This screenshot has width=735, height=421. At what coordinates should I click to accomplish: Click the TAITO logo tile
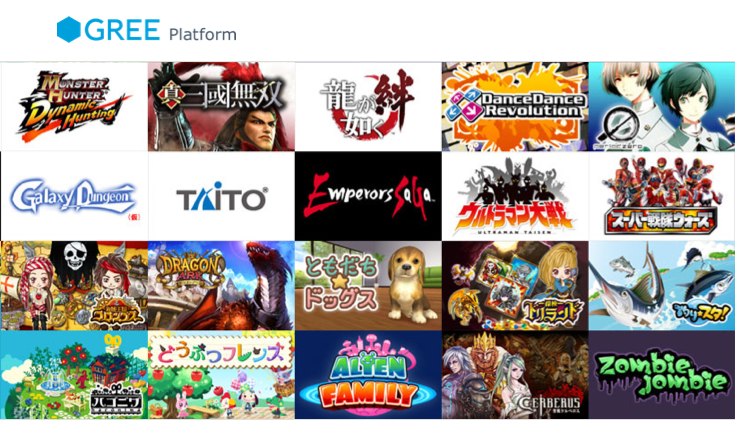221,196
